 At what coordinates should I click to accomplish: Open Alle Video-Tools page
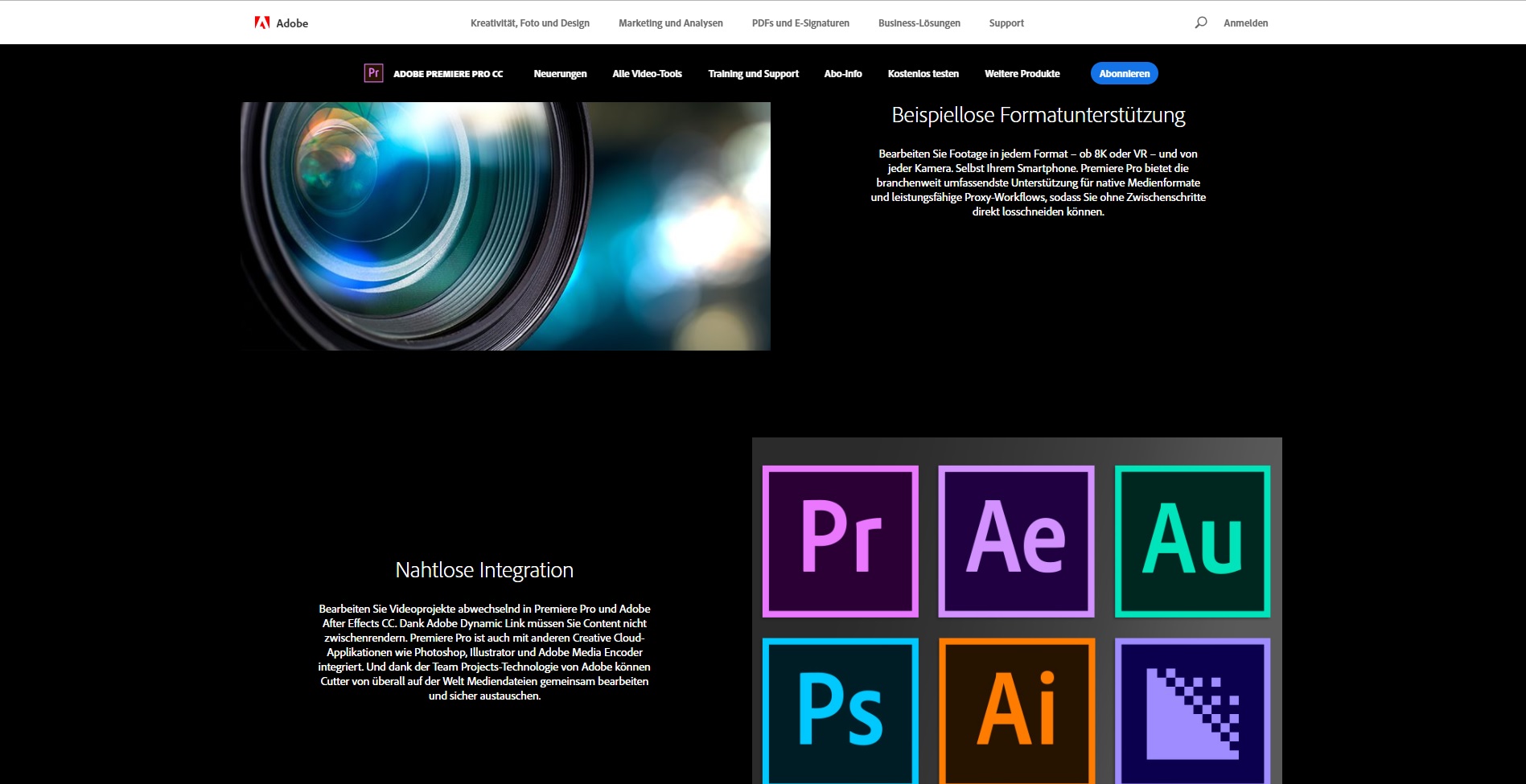pyautogui.click(x=647, y=74)
